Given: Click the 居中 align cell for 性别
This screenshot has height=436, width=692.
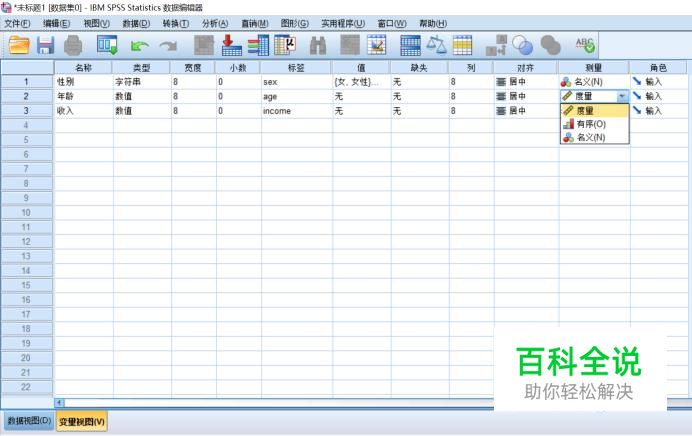Looking at the screenshot, I should pyautogui.click(x=526, y=82).
